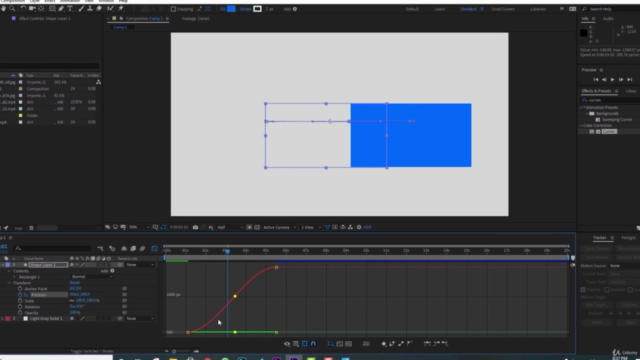Click the Draft 3D icon in timeline

112,248
